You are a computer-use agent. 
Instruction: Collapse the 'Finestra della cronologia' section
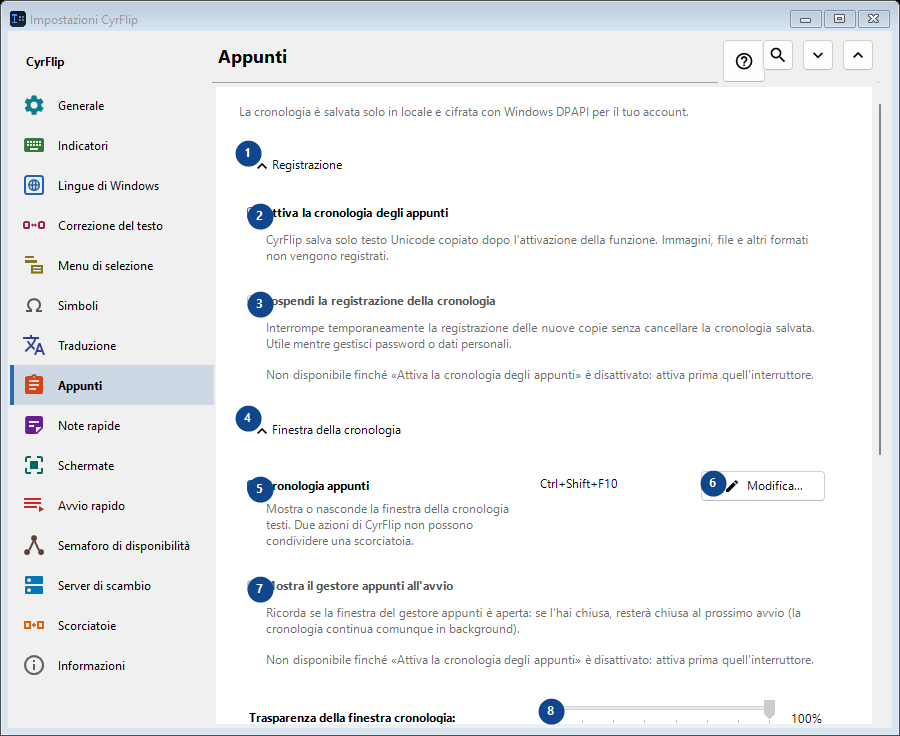262,431
